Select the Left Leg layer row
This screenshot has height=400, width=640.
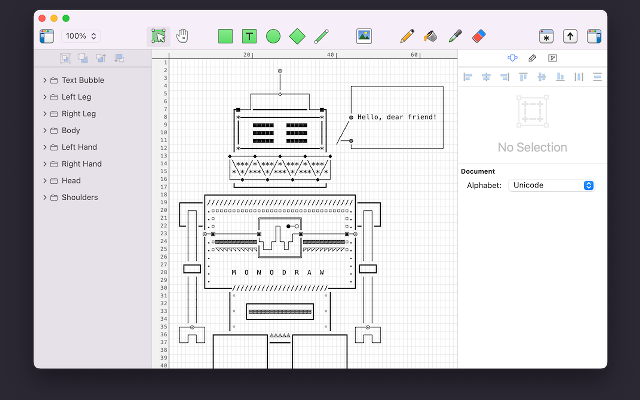tap(93, 97)
